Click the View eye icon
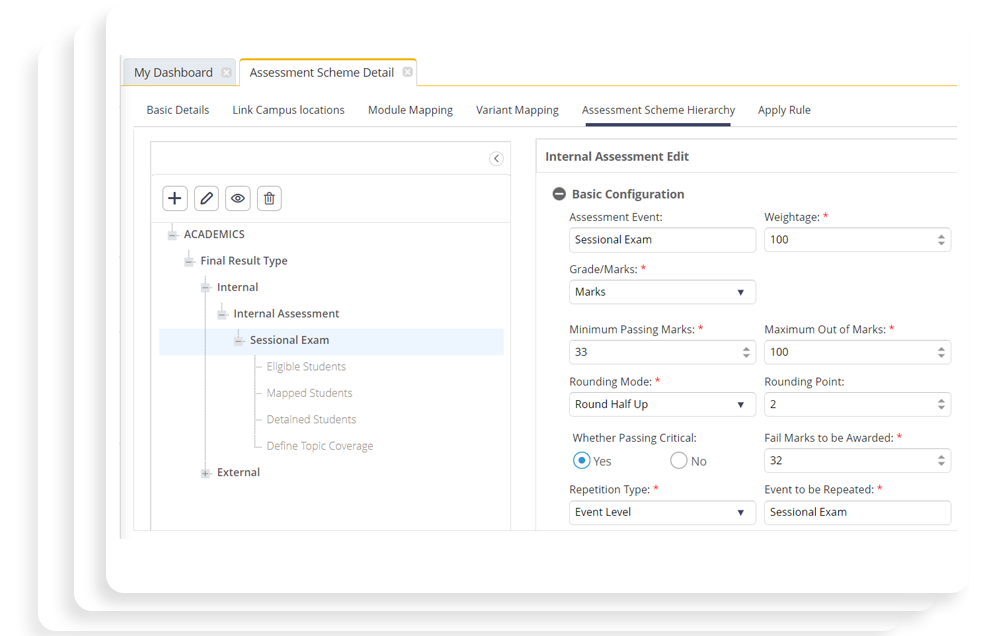 click(x=238, y=198)
